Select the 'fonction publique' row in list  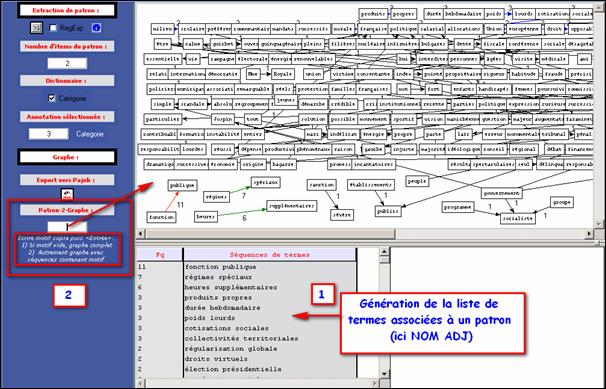point(247,267)
